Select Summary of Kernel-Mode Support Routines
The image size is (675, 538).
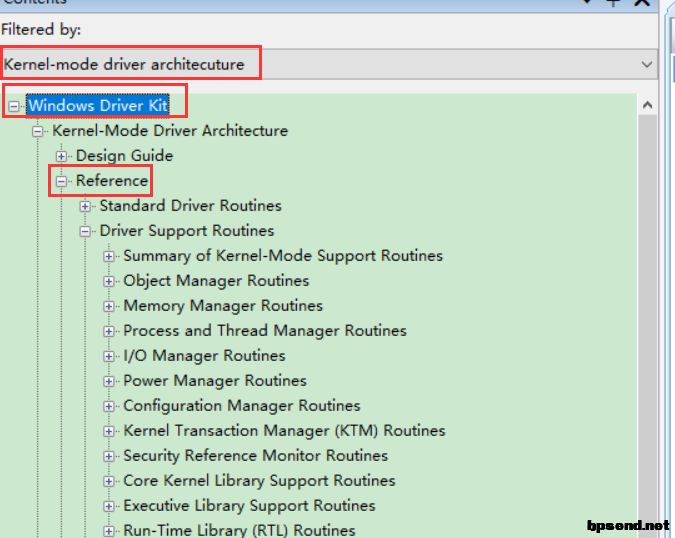(282, 256)
